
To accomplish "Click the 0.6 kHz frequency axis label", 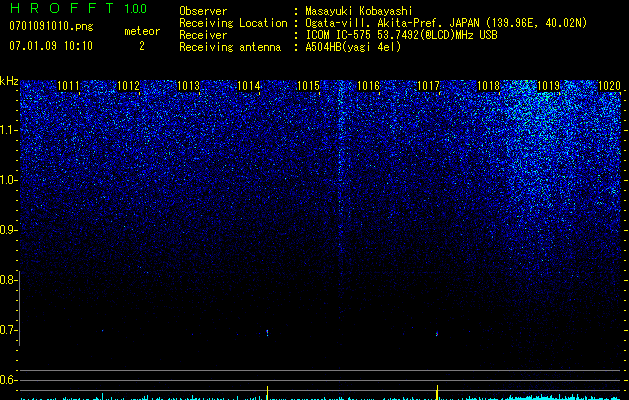I will tap(8, 380).
